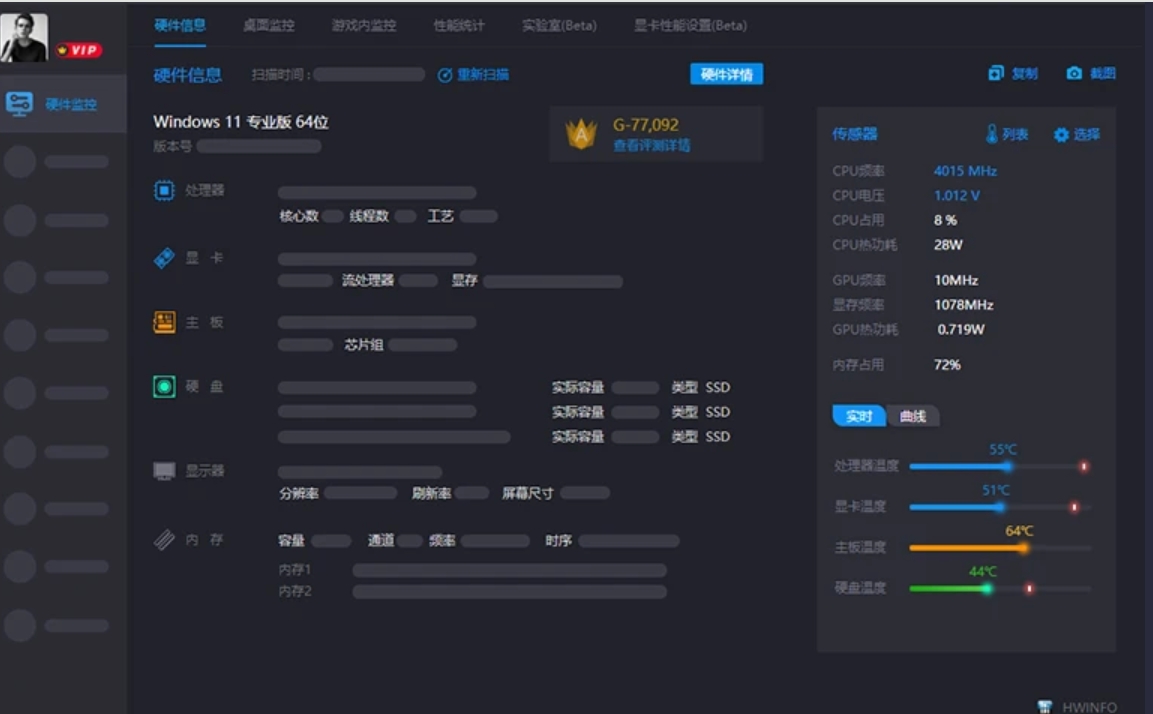Click the camera screenshot (截图) icon
1153x714 pixels.
tap(1074, 74)
